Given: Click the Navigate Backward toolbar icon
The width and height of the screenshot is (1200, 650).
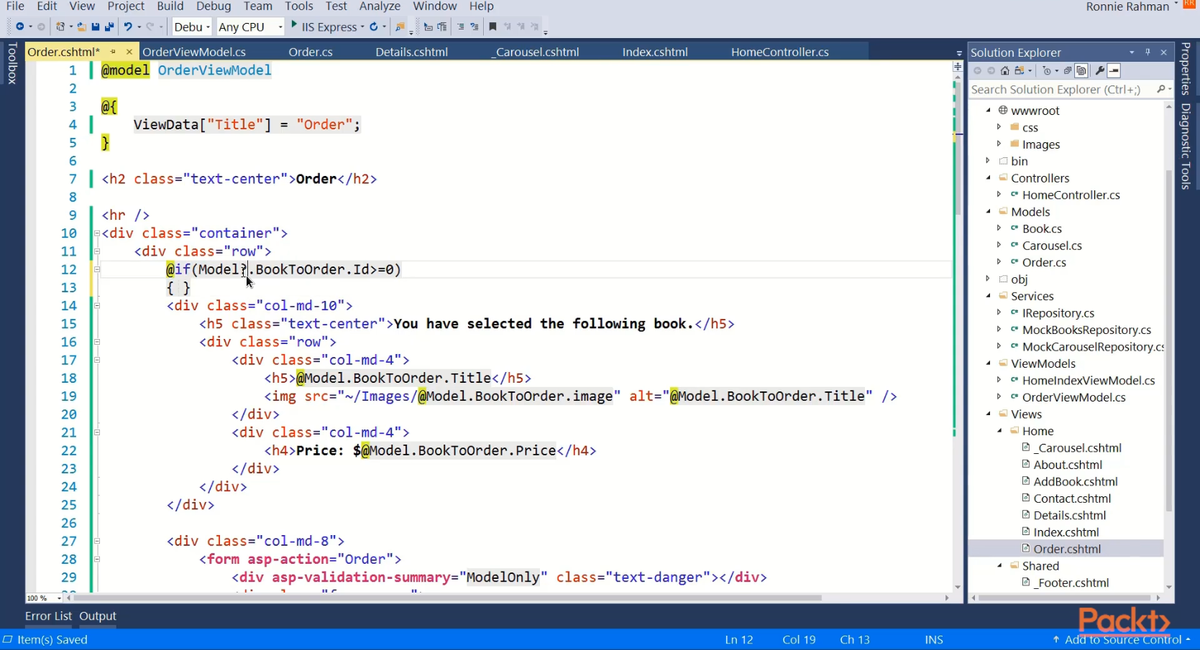Looking at the screenshot, I should click(19, 27).
